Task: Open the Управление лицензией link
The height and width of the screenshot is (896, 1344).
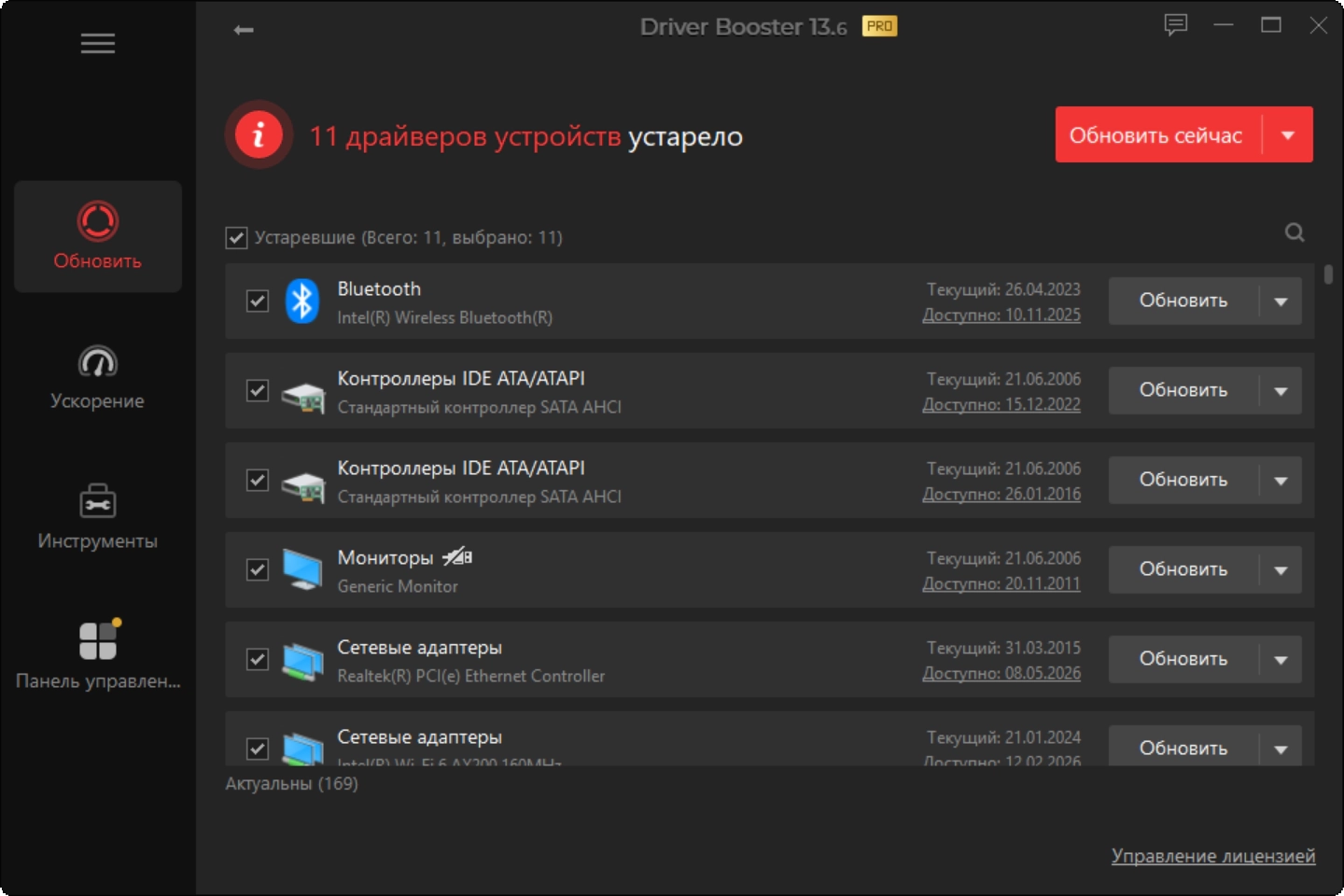Action: pyautogui.click(x=1213, y=856)
